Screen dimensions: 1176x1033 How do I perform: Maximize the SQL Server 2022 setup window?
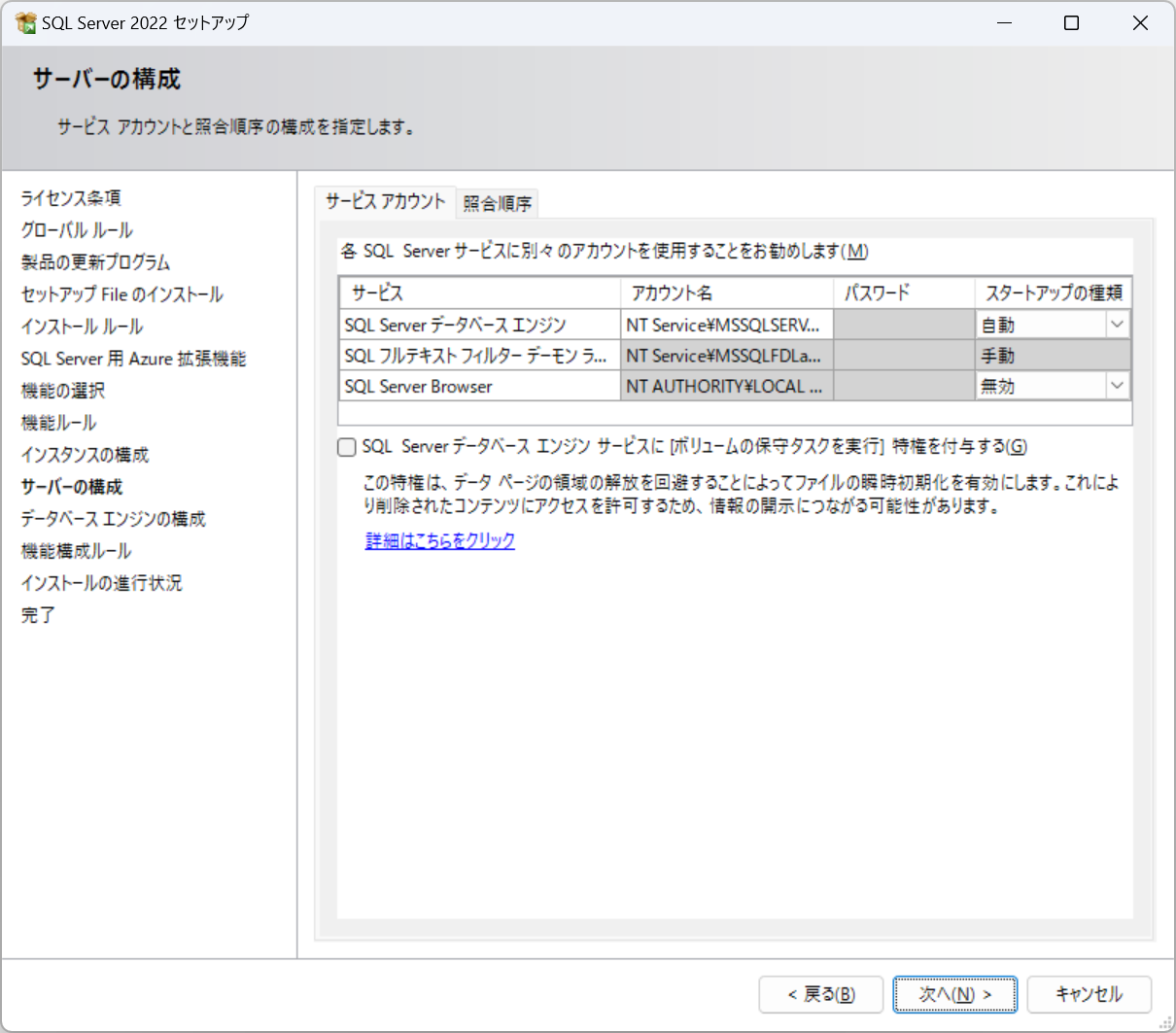[x=1071, y=22]
